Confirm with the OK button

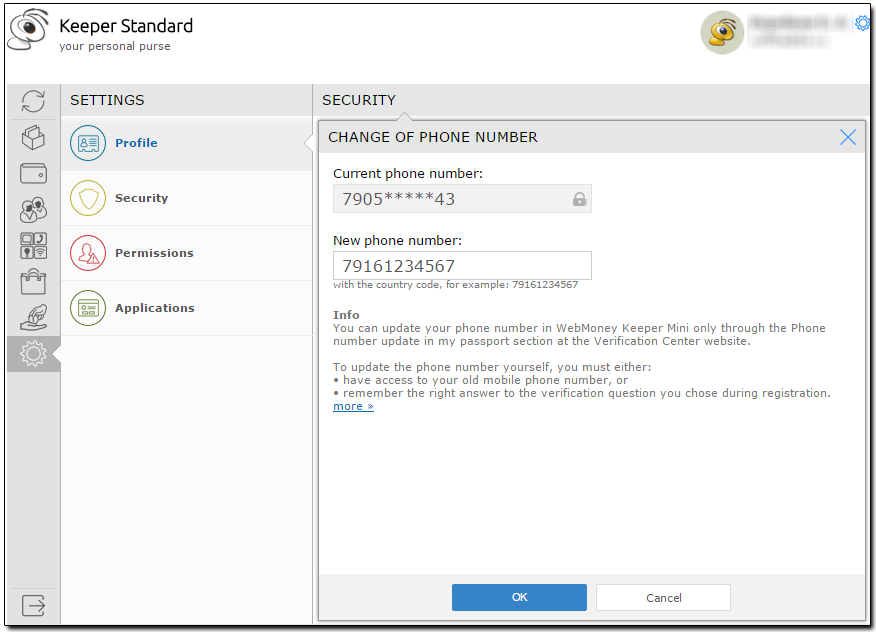click(519, 597)
